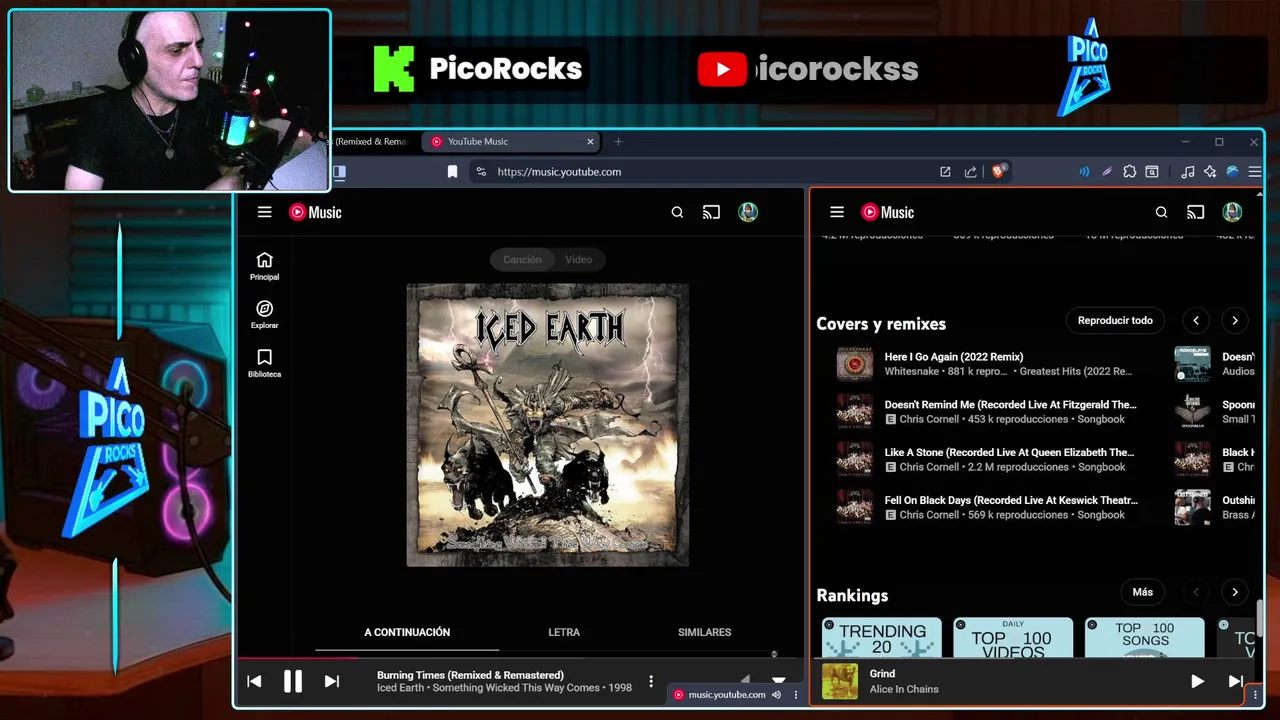Open the Brave main hamburger menu
The image size is (1280, 720).
(x=1255, y=172)
